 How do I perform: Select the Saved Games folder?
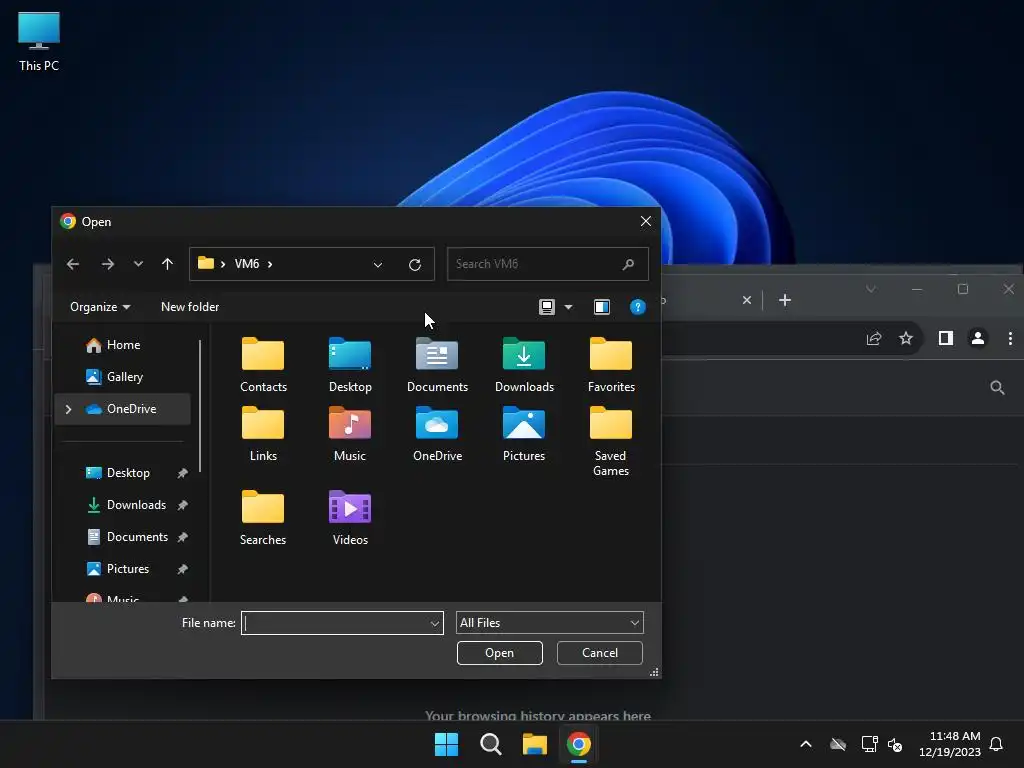click(x=611, y=441)
